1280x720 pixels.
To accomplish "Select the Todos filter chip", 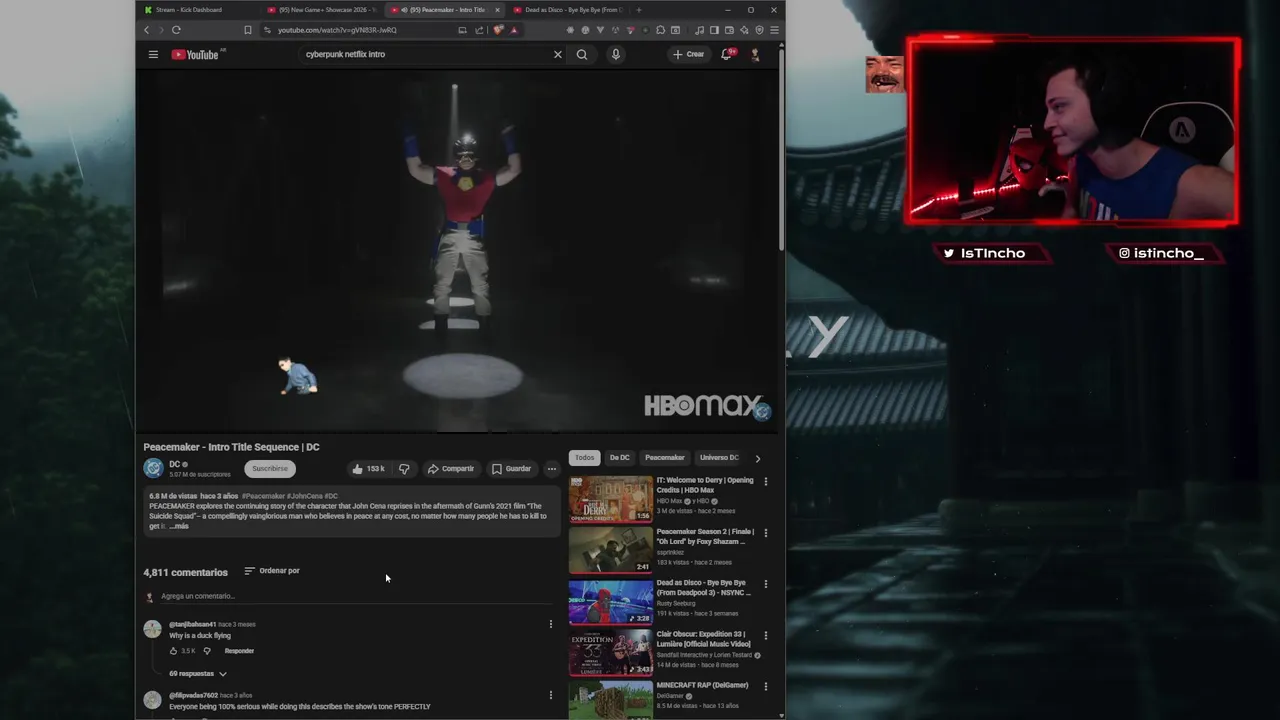I will tap(584, 458).
